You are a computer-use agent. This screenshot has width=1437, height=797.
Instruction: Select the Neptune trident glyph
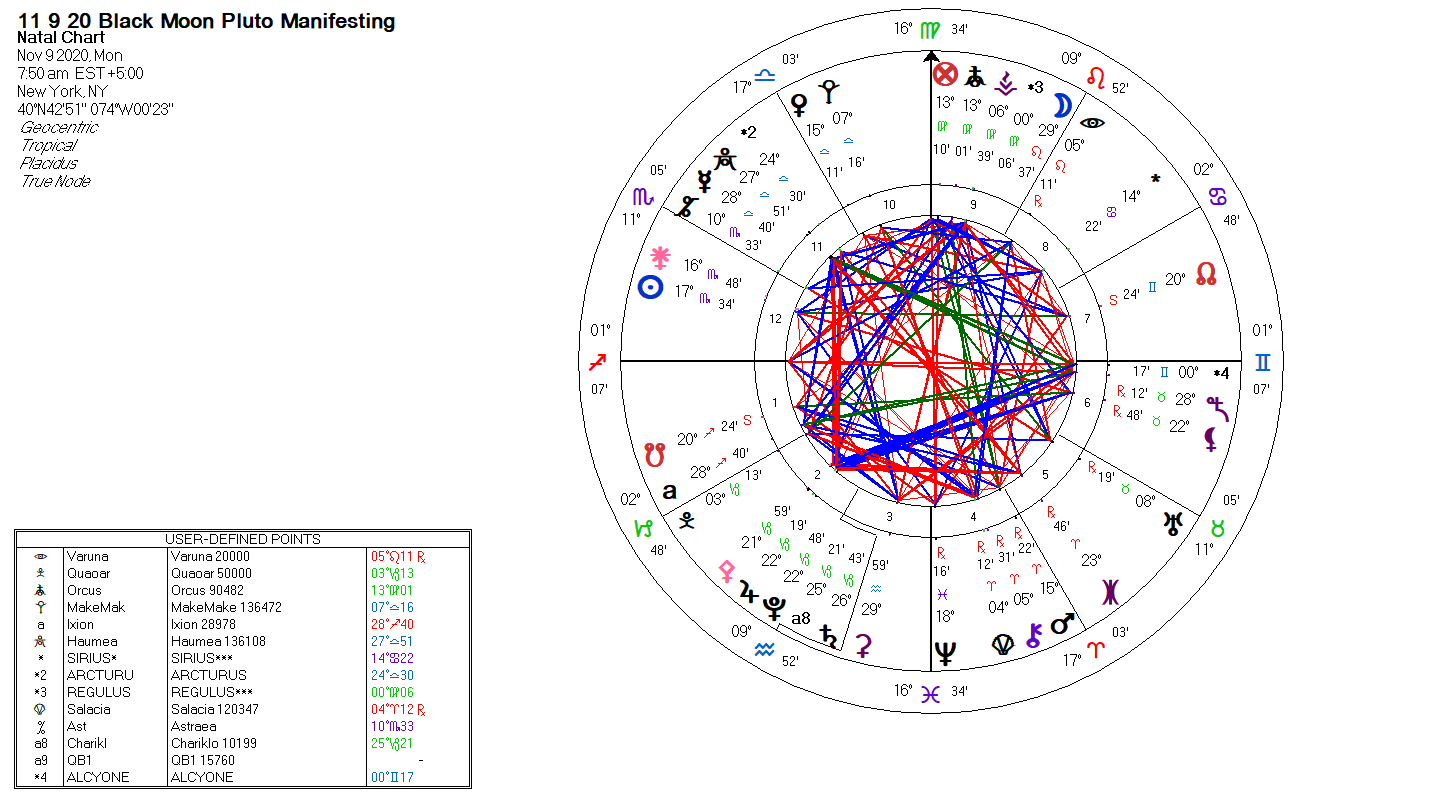(944, 654)
